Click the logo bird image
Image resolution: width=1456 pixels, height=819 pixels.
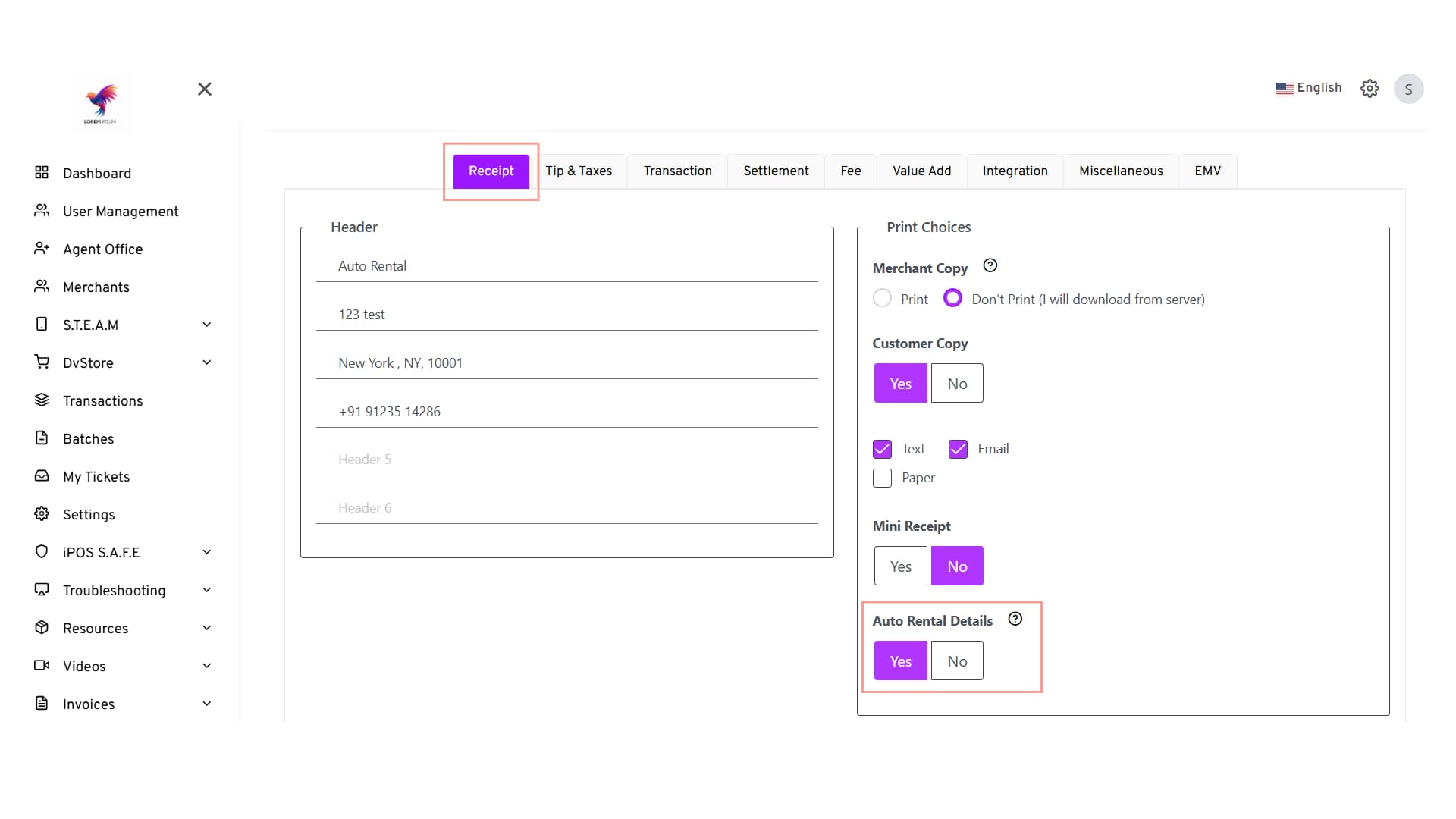click(101, 104)
